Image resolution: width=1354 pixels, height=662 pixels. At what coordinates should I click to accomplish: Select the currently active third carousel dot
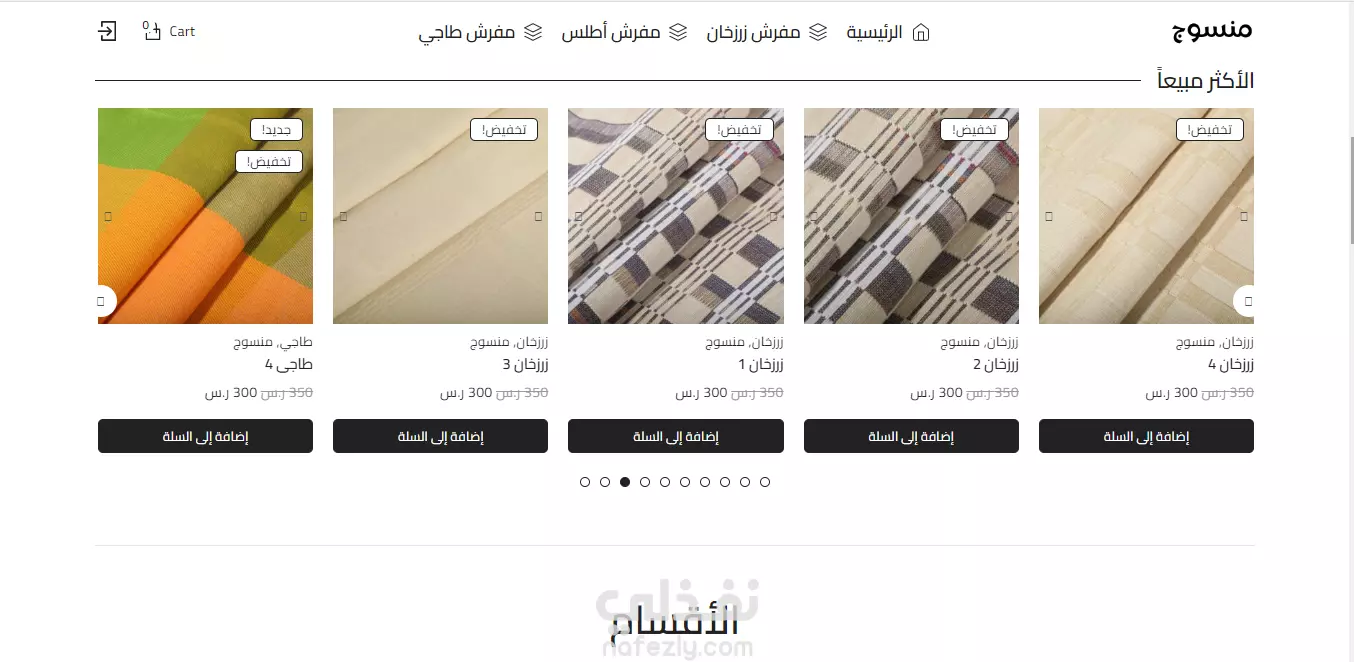pos(625,482)
